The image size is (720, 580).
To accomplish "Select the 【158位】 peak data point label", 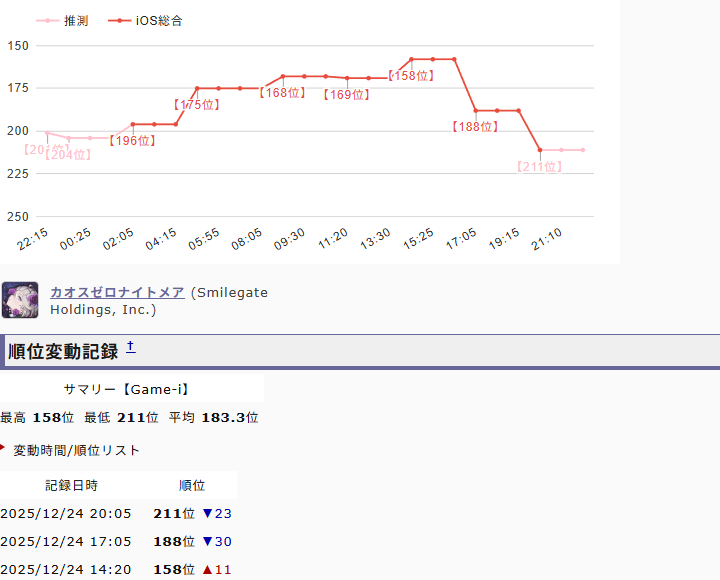I will [x=411, y=76].
